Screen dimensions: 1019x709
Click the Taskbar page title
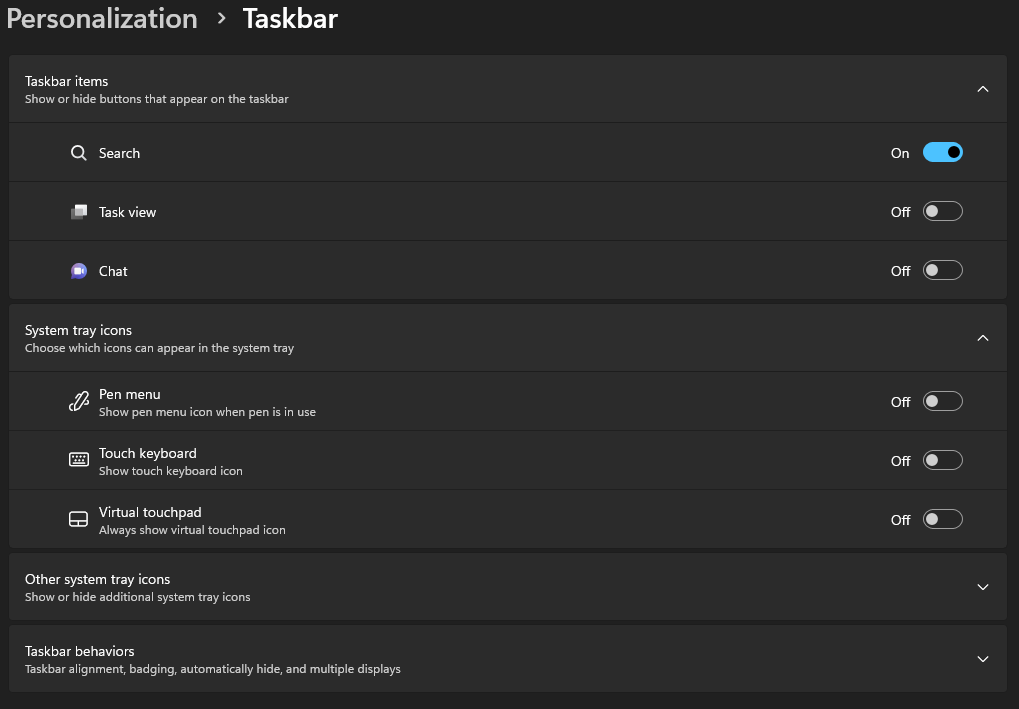[x=290, y=19]
